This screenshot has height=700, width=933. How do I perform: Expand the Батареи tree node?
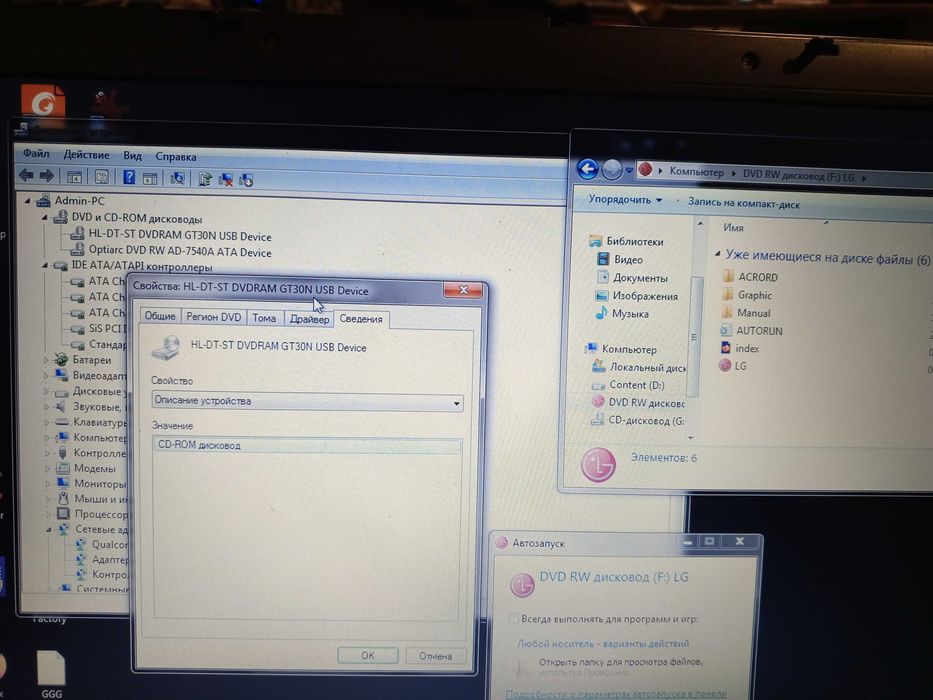[46, 360]
